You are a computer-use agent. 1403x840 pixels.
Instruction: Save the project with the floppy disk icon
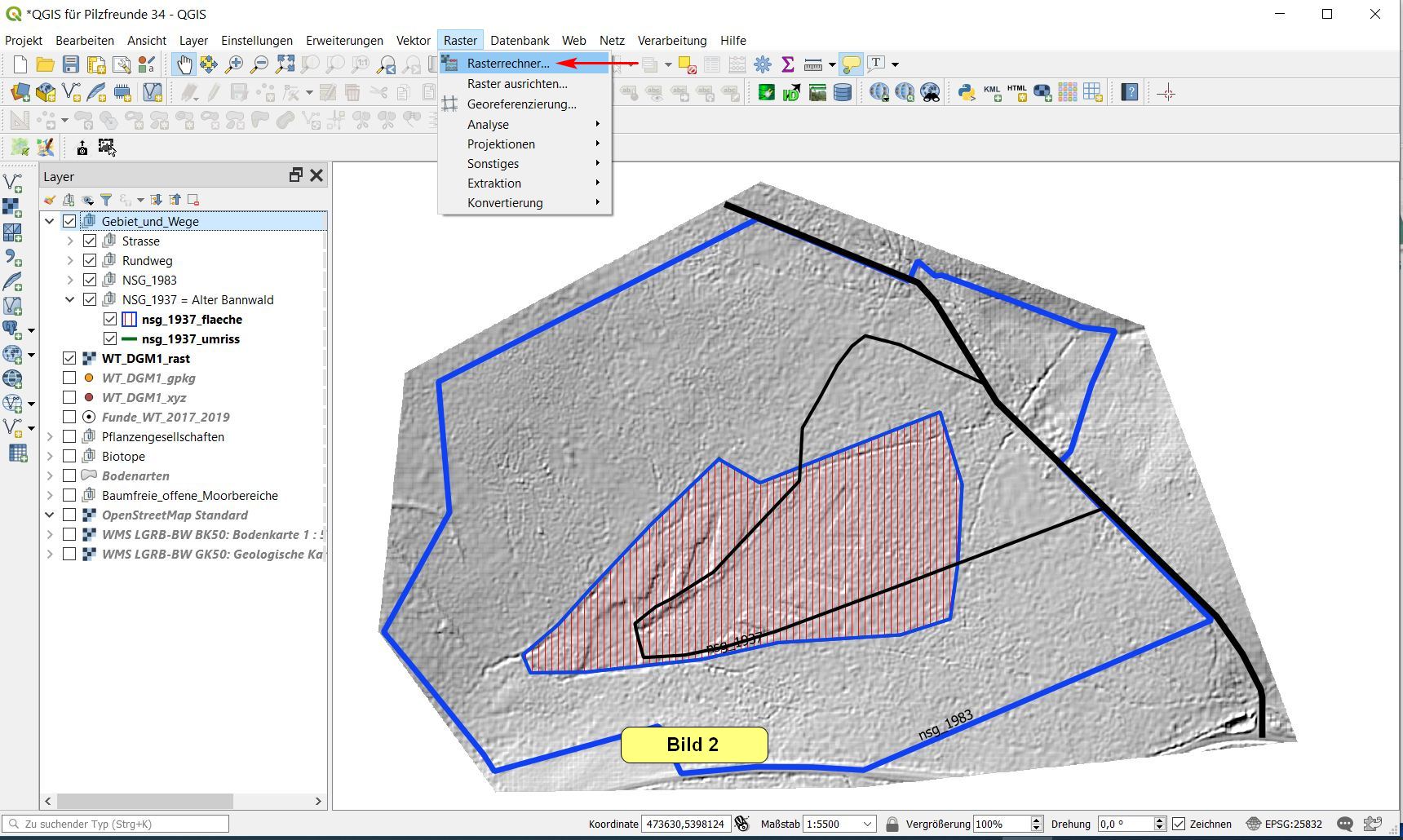[71, 64]
